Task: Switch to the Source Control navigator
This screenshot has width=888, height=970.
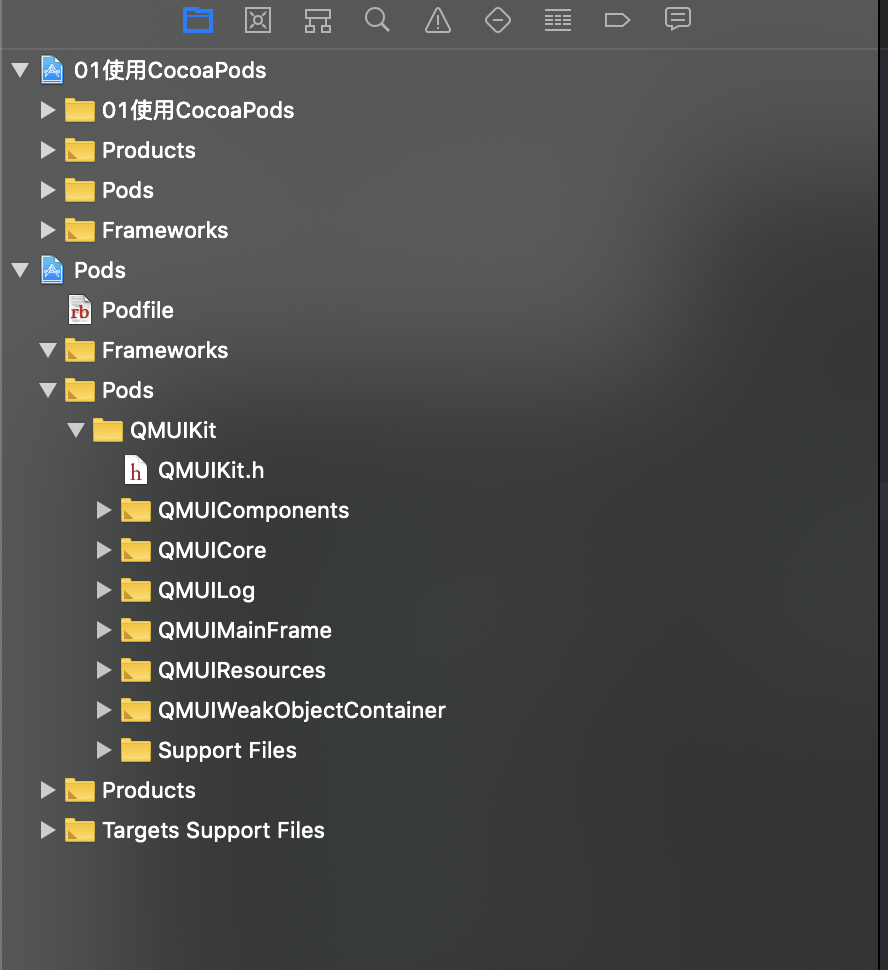Action: tap(258, 20)
